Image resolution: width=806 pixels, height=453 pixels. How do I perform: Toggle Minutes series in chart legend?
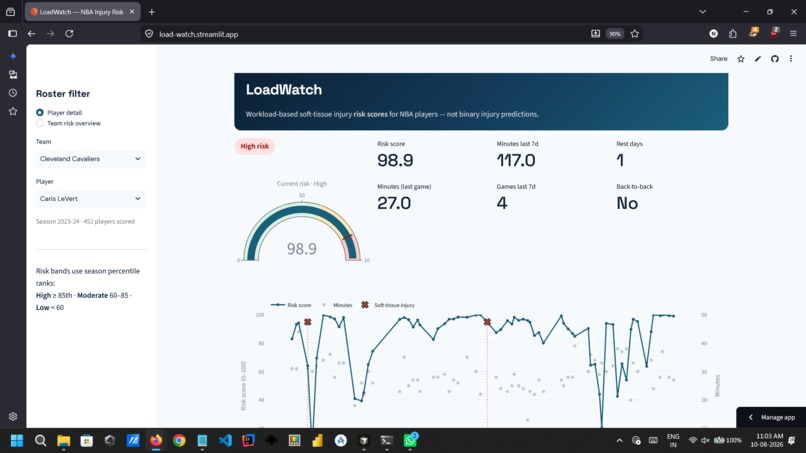click(338, 305)
